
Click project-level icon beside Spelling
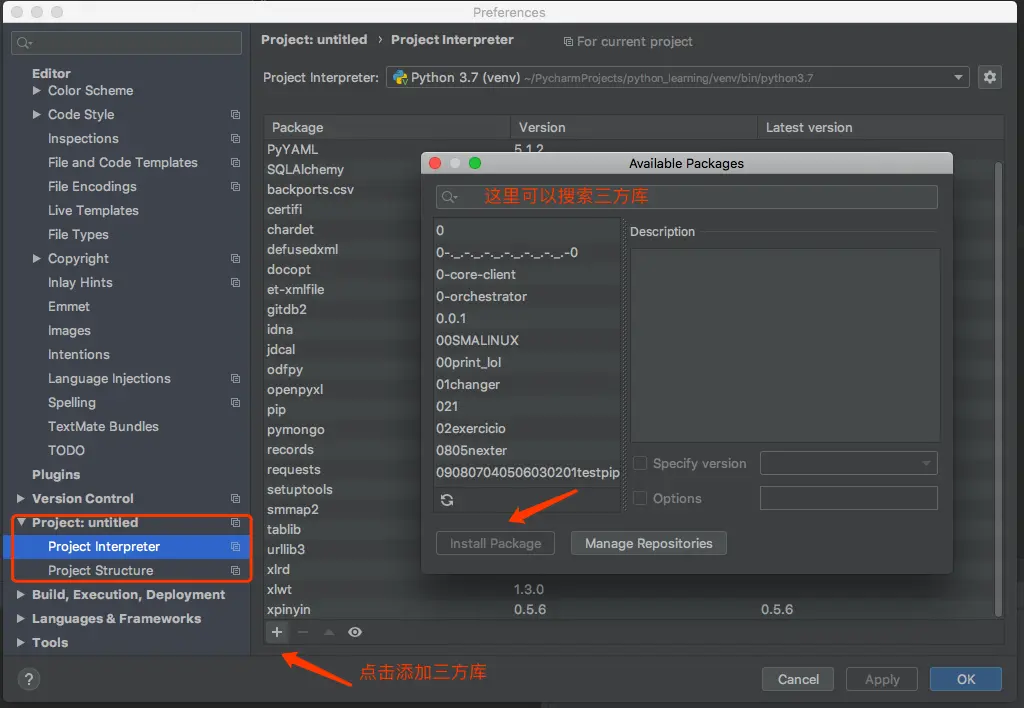235,402
